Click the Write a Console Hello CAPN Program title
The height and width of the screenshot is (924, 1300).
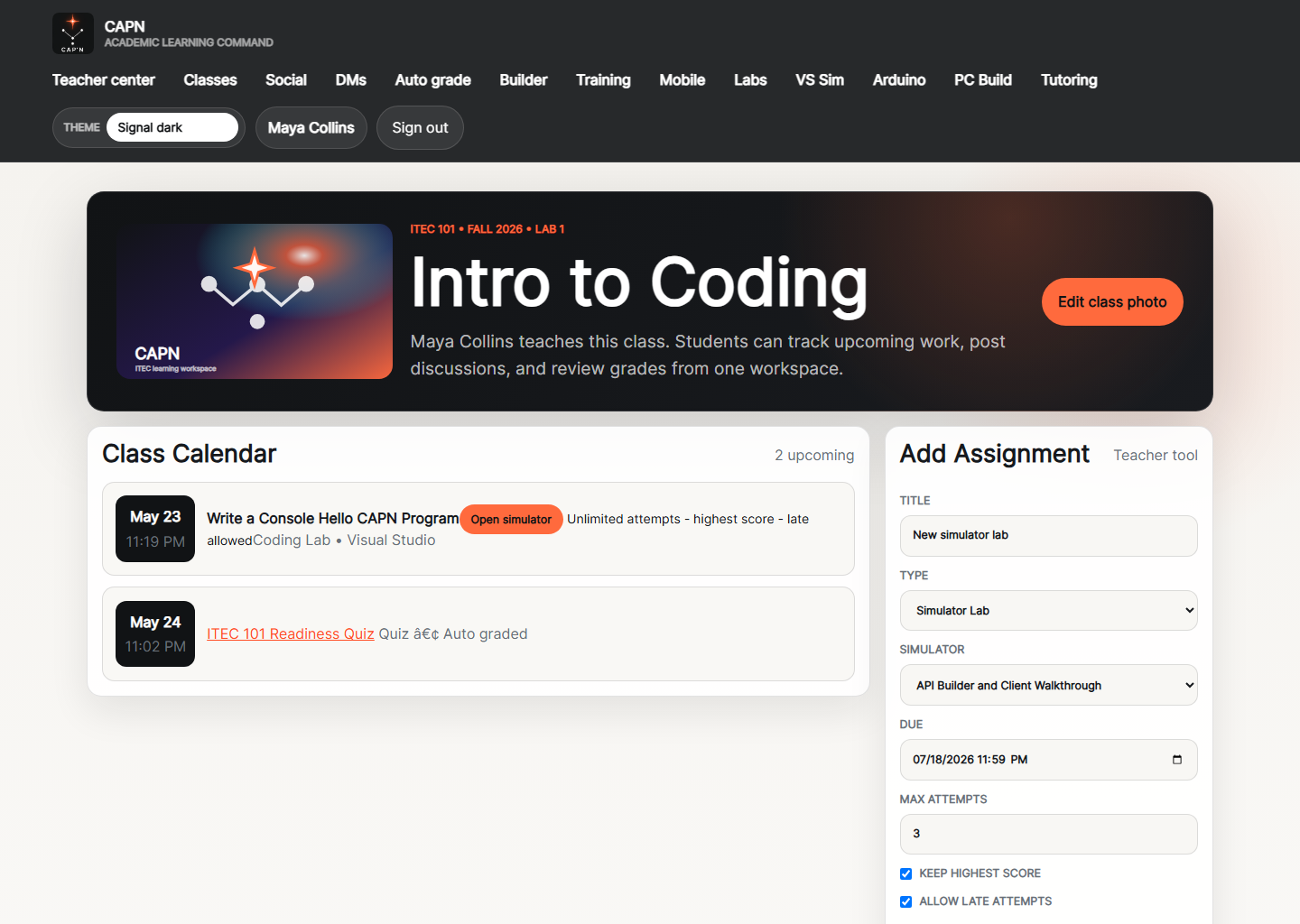click(x=333, y=519)
